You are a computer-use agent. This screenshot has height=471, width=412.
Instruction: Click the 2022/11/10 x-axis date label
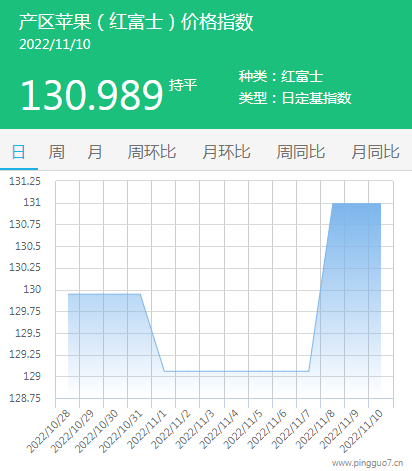pyautogui.click(x=362, y=431)
